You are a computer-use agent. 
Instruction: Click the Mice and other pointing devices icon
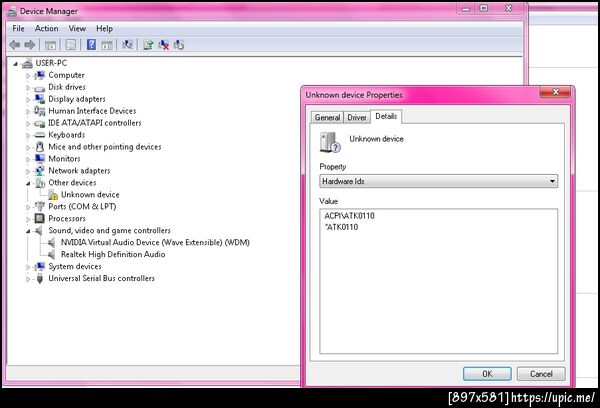coord(40,147)
